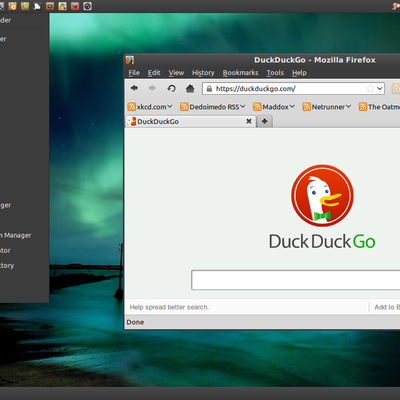The image size is (400, 400).
Task: Open the Bookmarks menu in Firefox
Action: tap(240, 73)
